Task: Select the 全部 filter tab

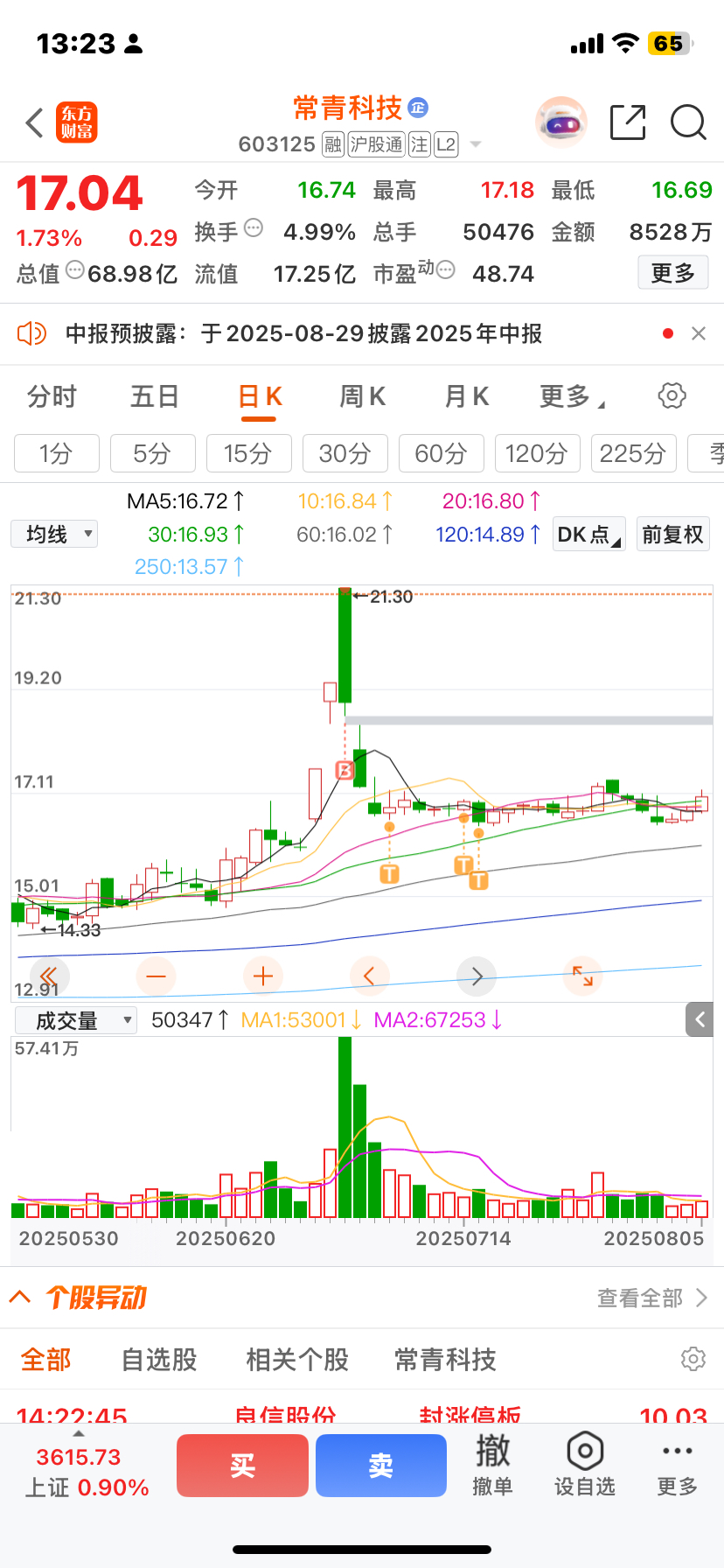Action: 46,1360
